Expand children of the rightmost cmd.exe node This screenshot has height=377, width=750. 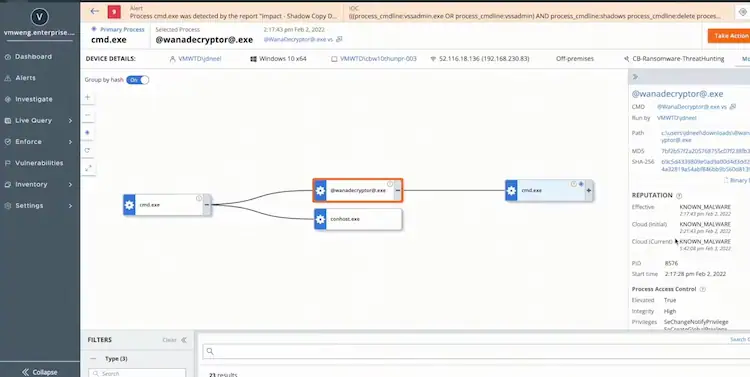click(588, 190)
